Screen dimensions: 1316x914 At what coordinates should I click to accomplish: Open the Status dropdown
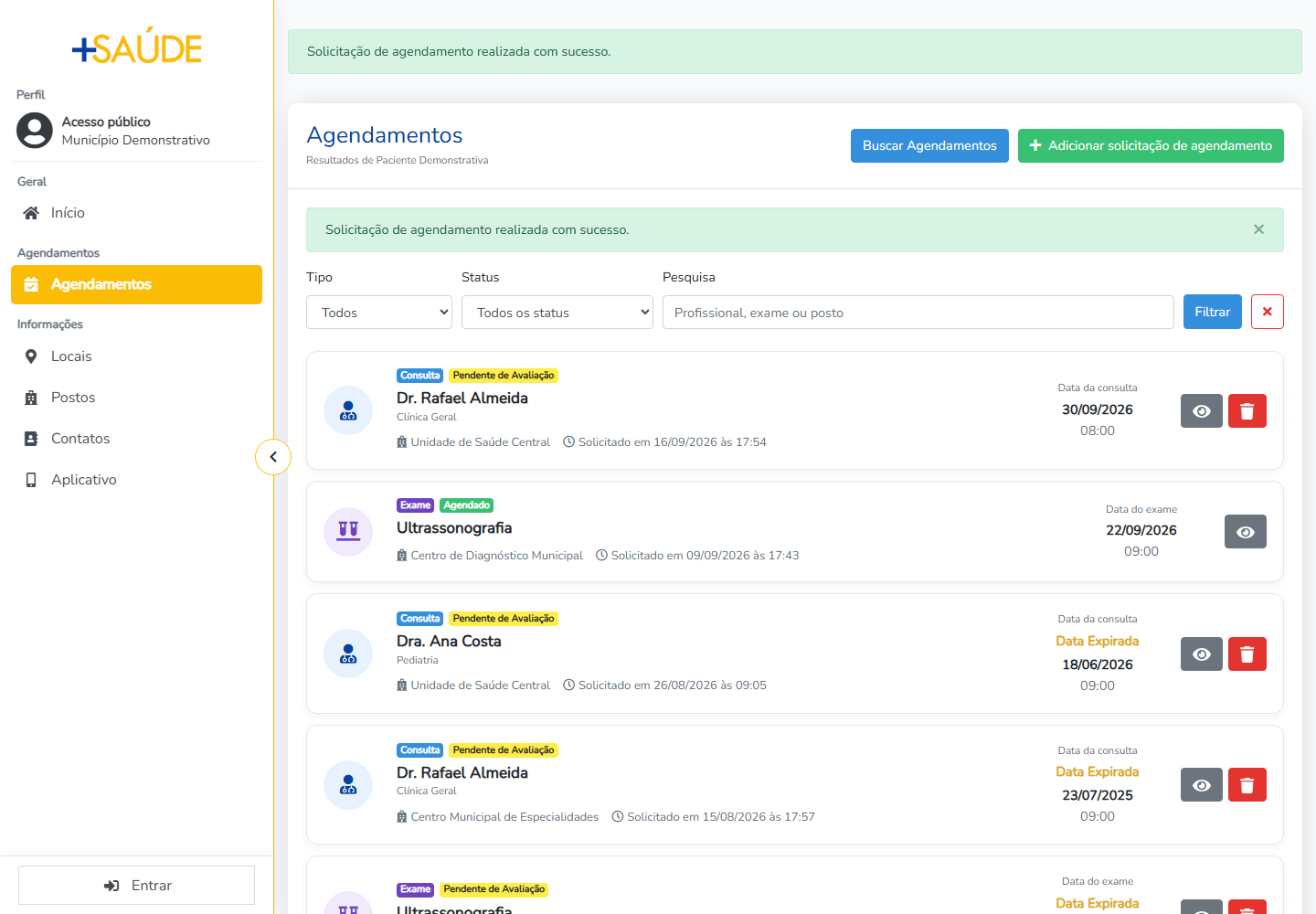point(557,313)
